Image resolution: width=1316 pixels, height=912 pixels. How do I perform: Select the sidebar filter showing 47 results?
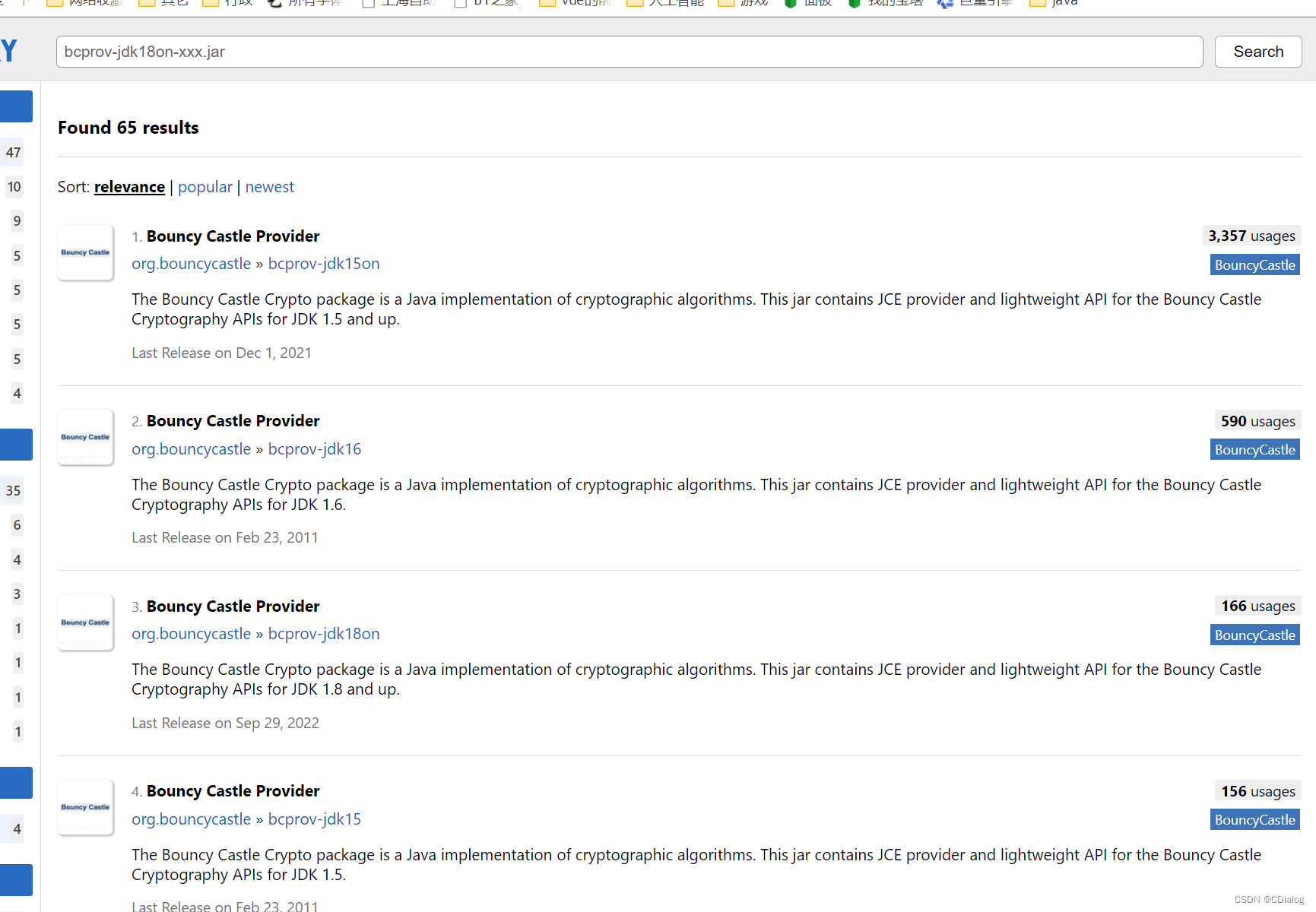[13, 152]
